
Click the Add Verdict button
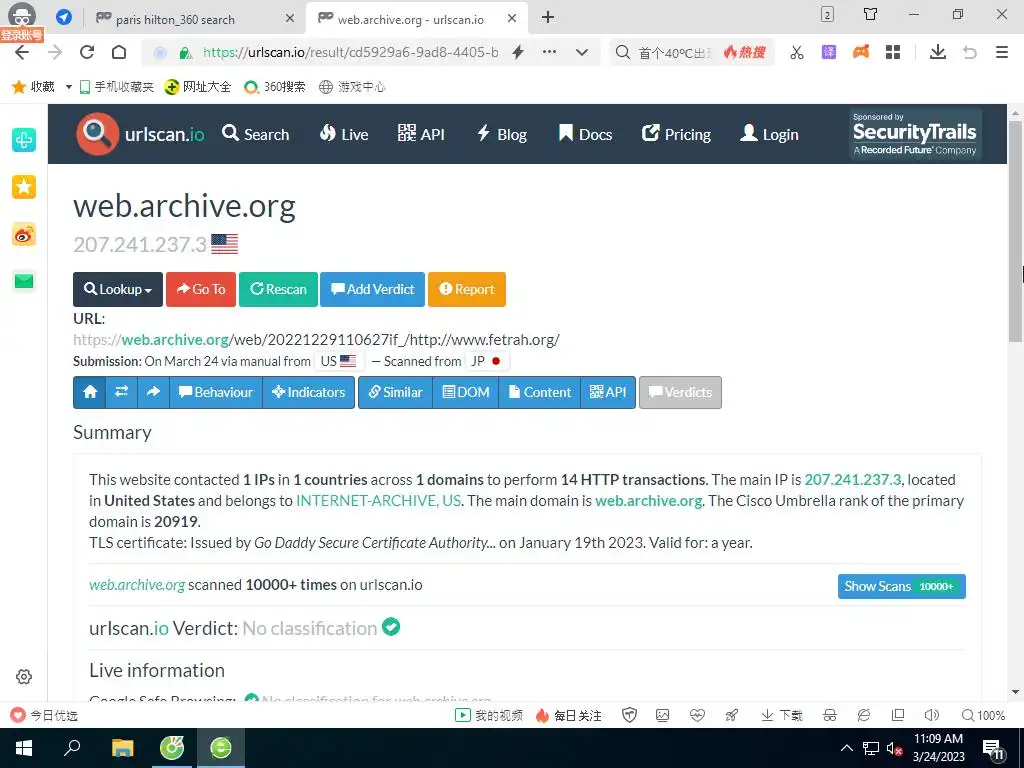[372, 289]
